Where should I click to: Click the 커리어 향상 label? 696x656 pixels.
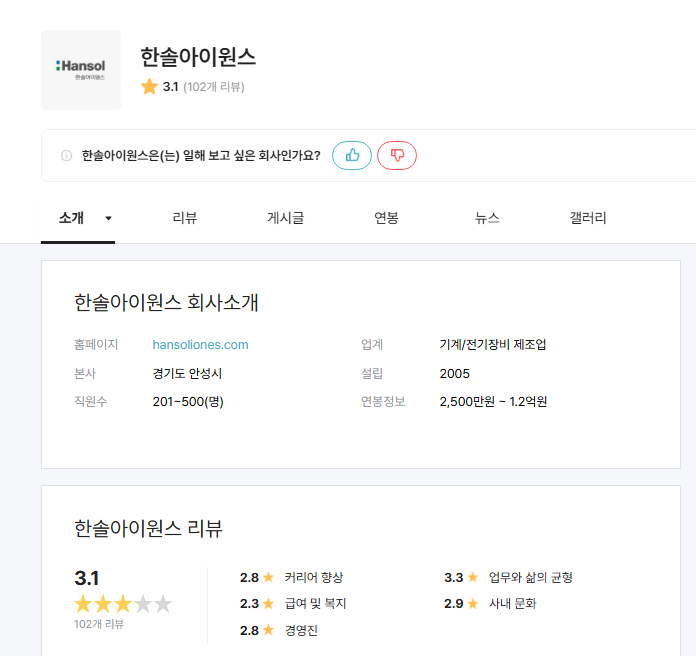click(x=314, y=577)
